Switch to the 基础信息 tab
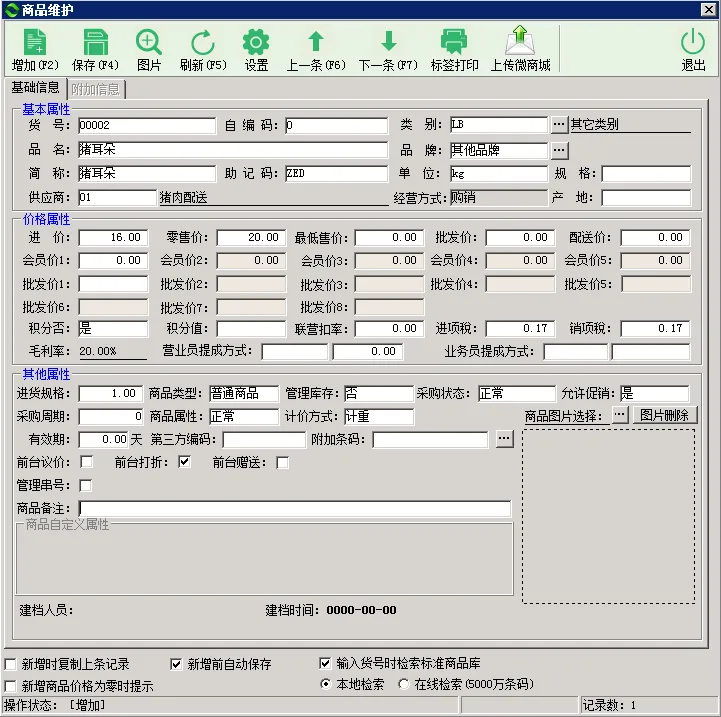This screenshot has width=721, height=717. [x=35, y=87]
